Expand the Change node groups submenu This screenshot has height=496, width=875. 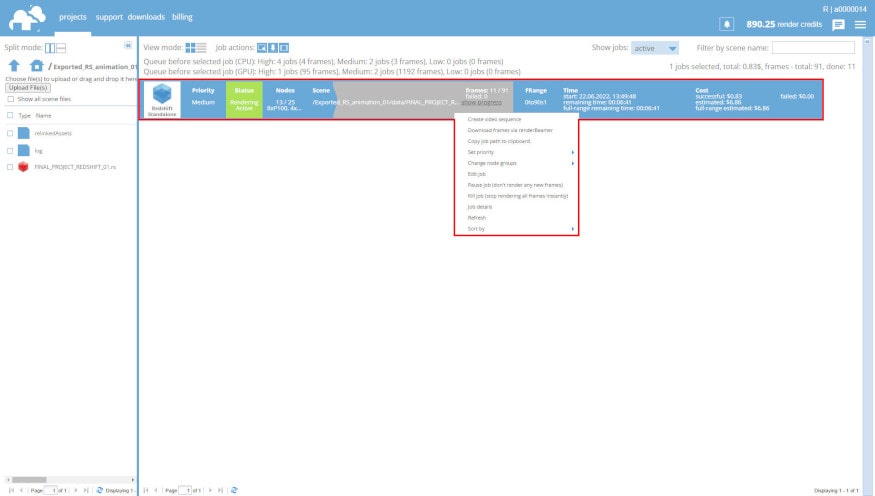click(517, 163)
